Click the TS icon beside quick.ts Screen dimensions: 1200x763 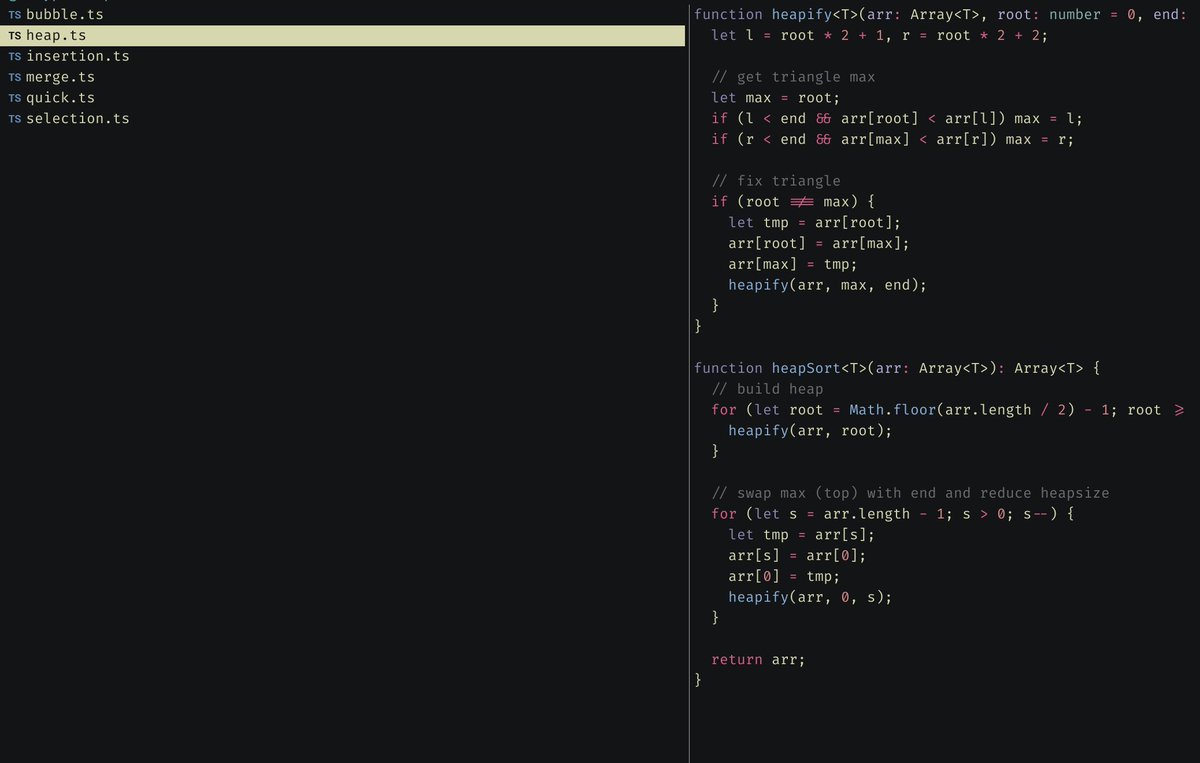pos(15,98)
